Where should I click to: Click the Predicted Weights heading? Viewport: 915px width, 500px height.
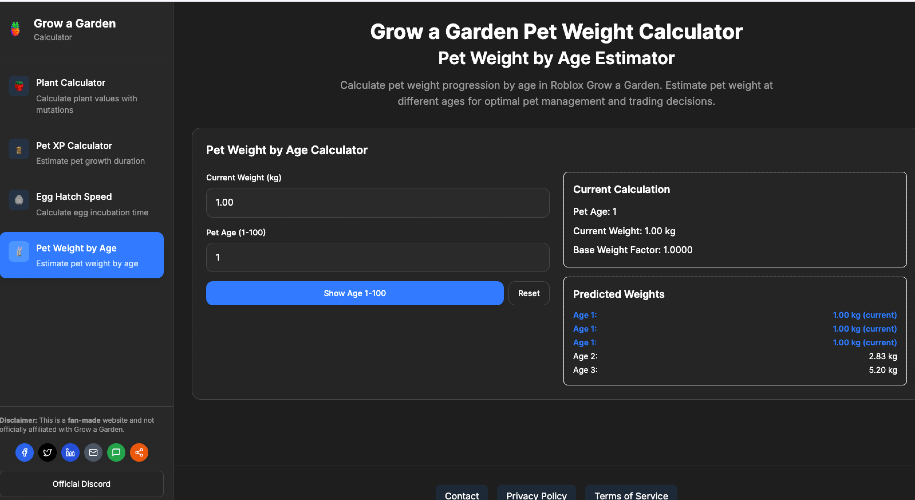pyautogui.click(x=619, y=294)
